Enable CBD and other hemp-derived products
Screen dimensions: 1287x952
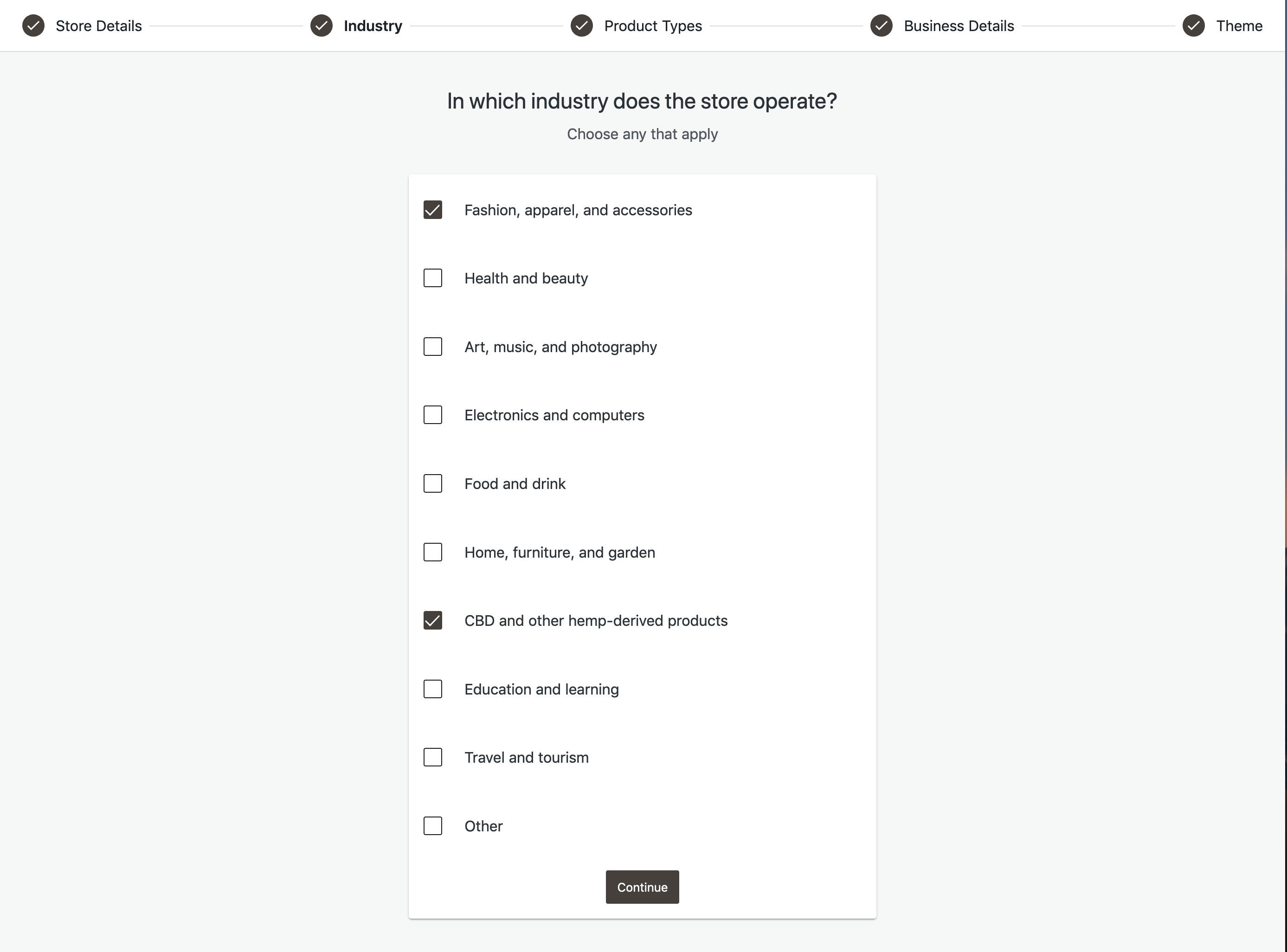point(432,620)
